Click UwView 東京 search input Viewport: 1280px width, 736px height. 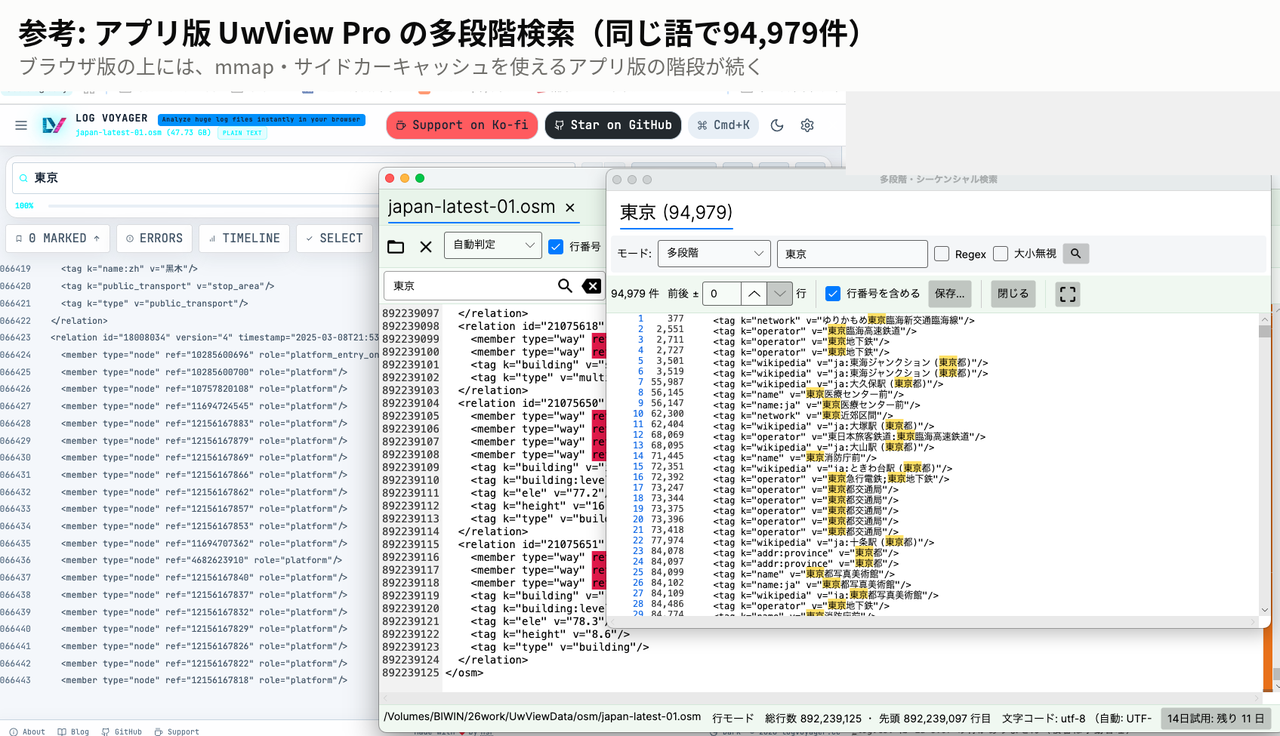[x=469, y=286]
